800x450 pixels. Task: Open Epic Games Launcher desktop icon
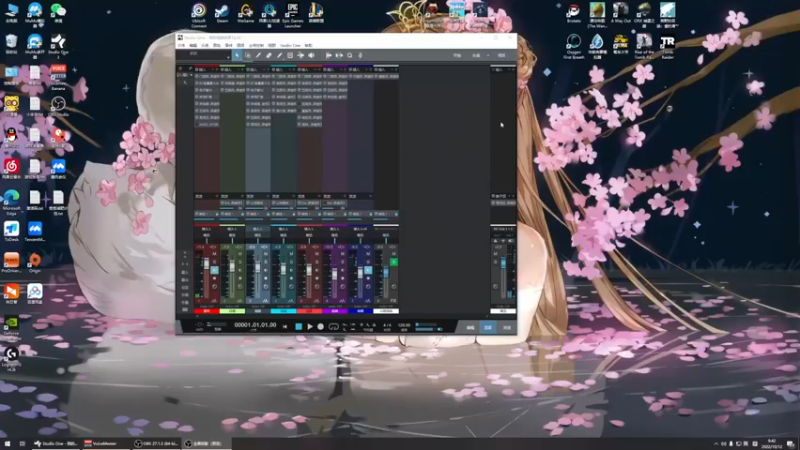(x=292, y=15)
